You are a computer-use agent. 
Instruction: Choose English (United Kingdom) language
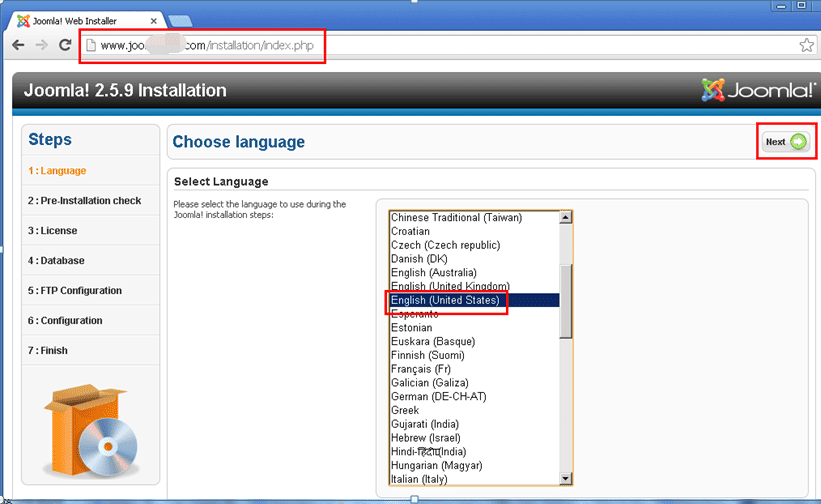click(474, 286)
